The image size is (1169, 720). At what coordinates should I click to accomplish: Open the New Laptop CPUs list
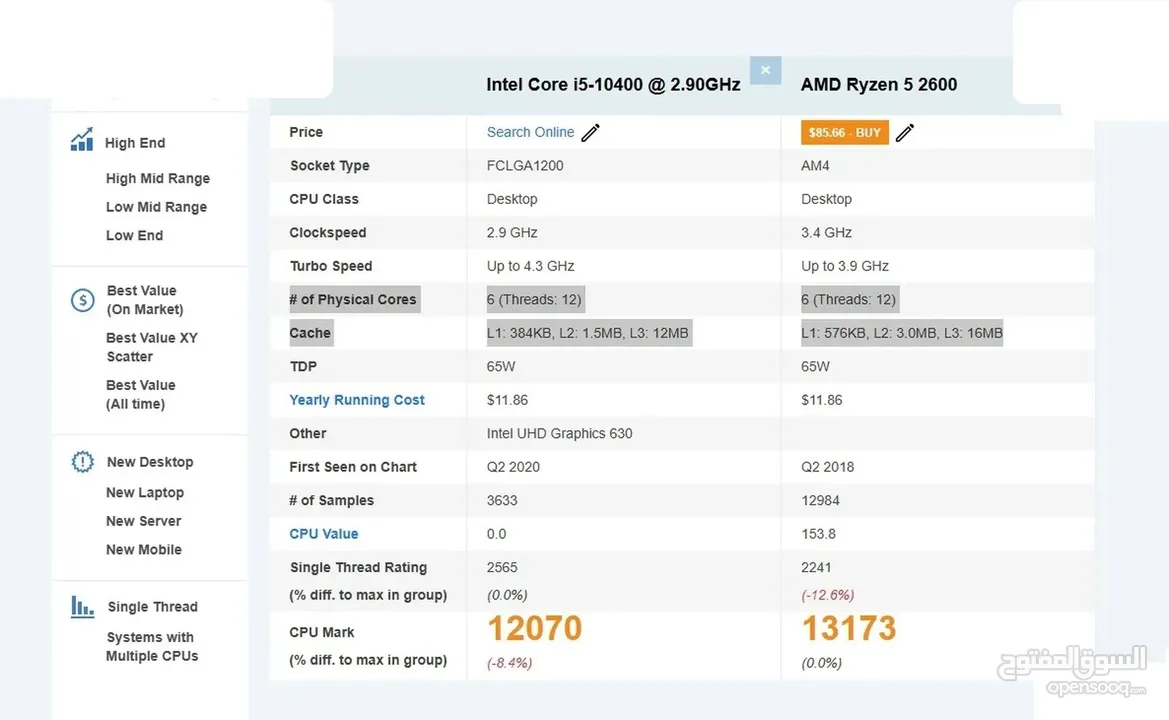(x=145, y=492)
